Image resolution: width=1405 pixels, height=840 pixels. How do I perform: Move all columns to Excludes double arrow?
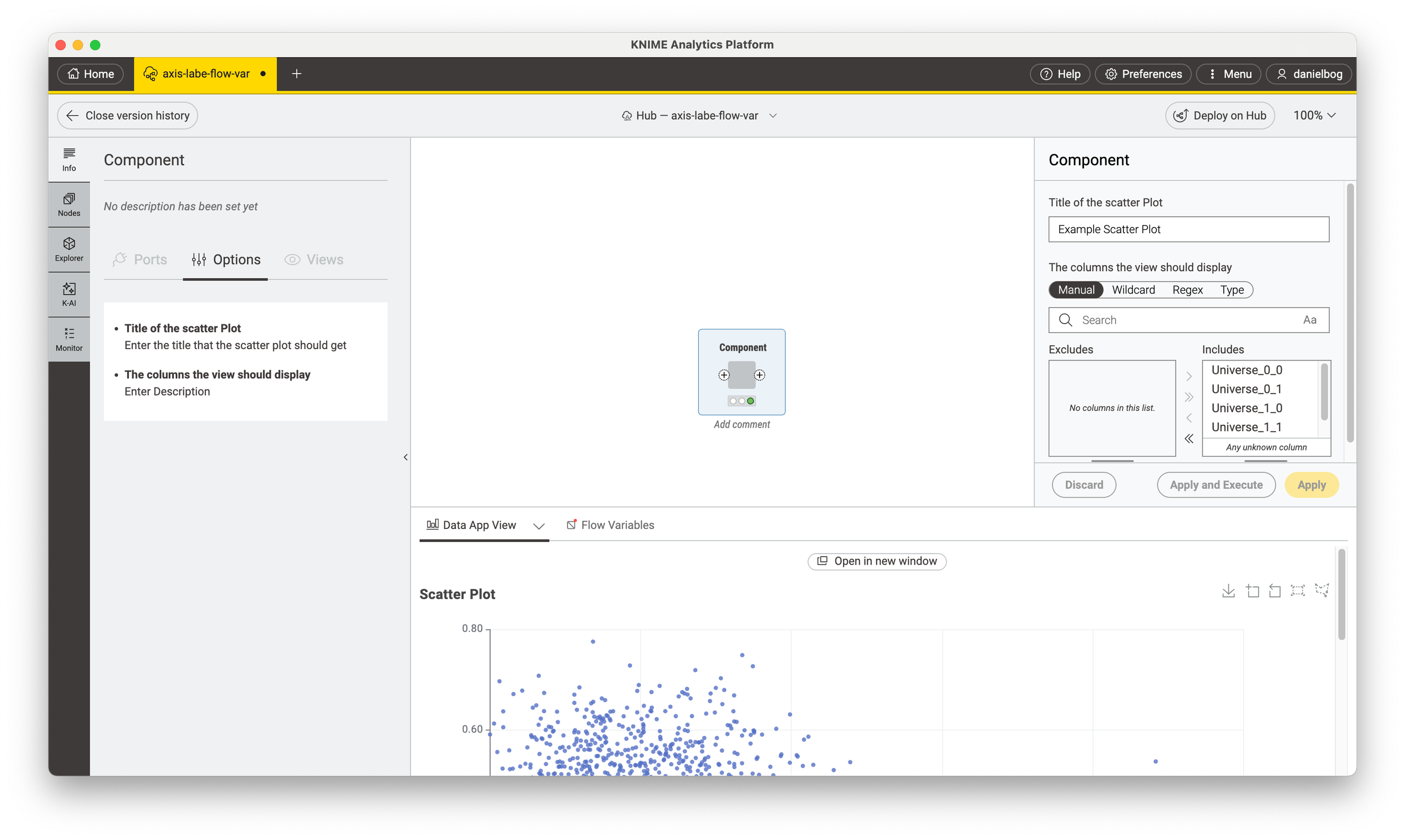(x=1189, y=439)
